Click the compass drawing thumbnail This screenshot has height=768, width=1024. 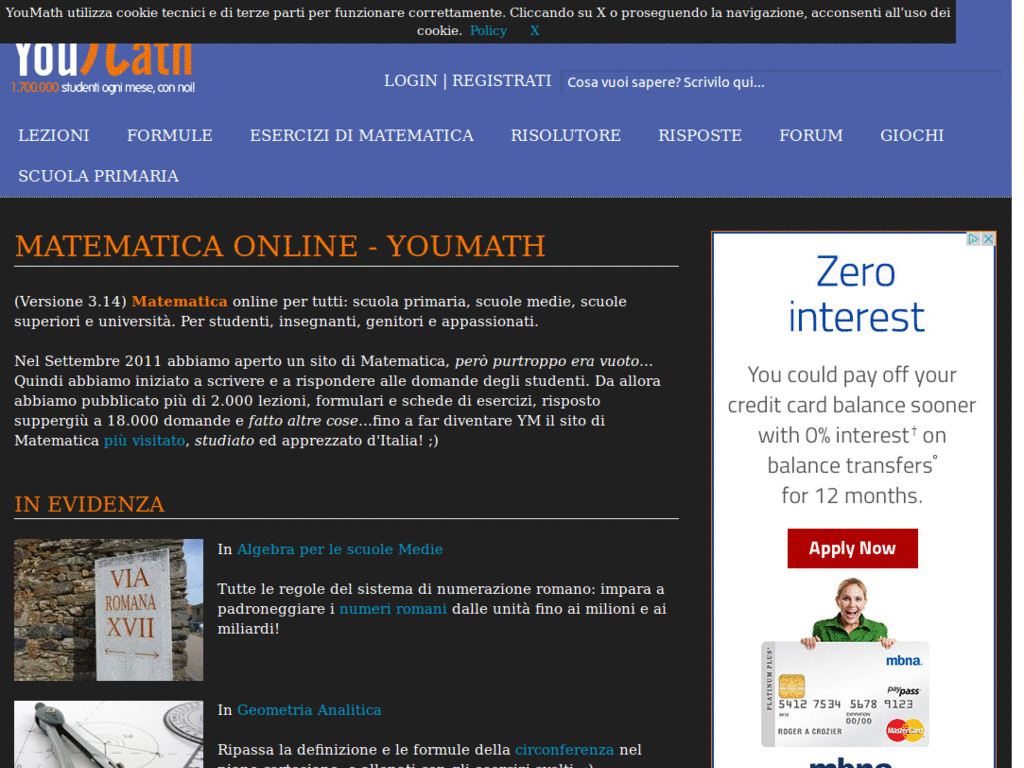coord(108,734)
